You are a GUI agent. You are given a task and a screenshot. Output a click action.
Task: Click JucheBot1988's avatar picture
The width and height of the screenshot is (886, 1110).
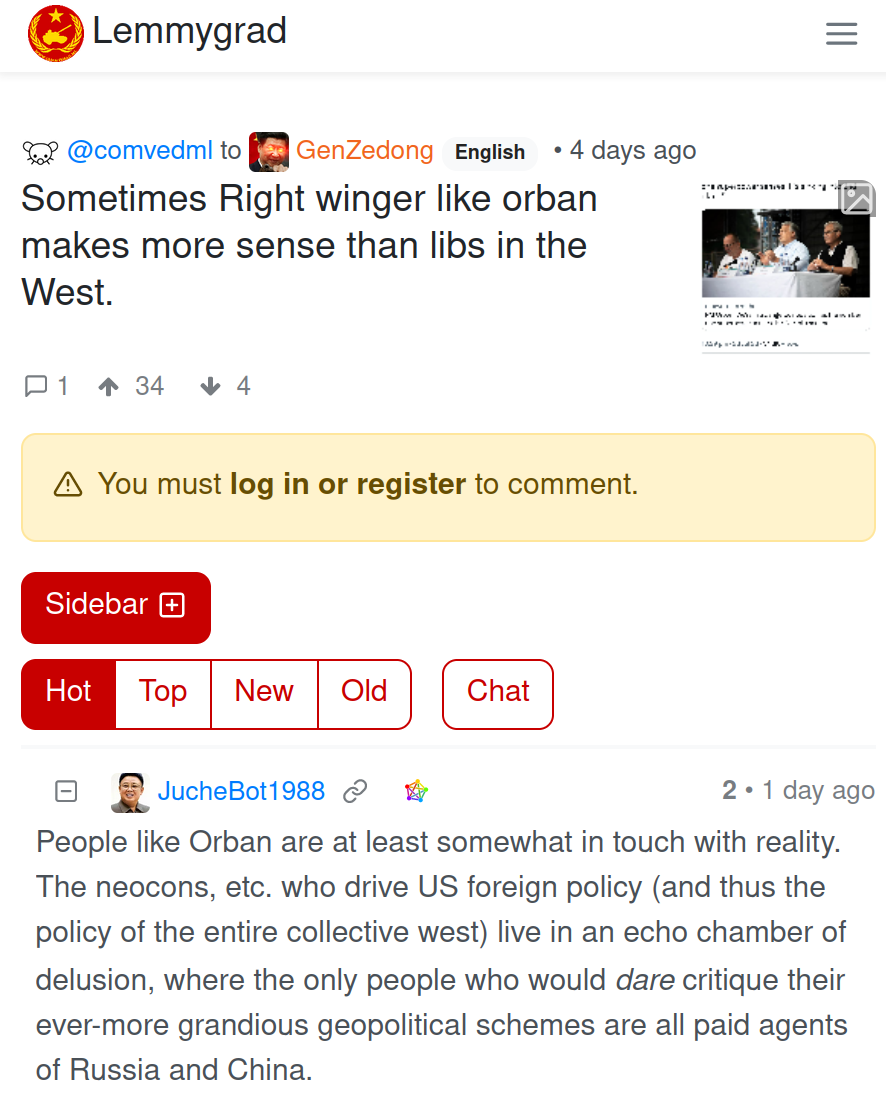click(x=130, y=791)
